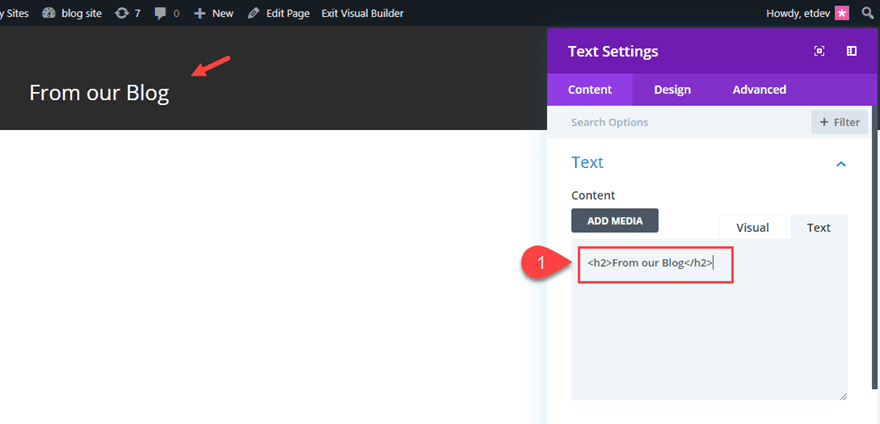Collapse the Text section chevron
The image size is (880, 424).
[841, 164]
